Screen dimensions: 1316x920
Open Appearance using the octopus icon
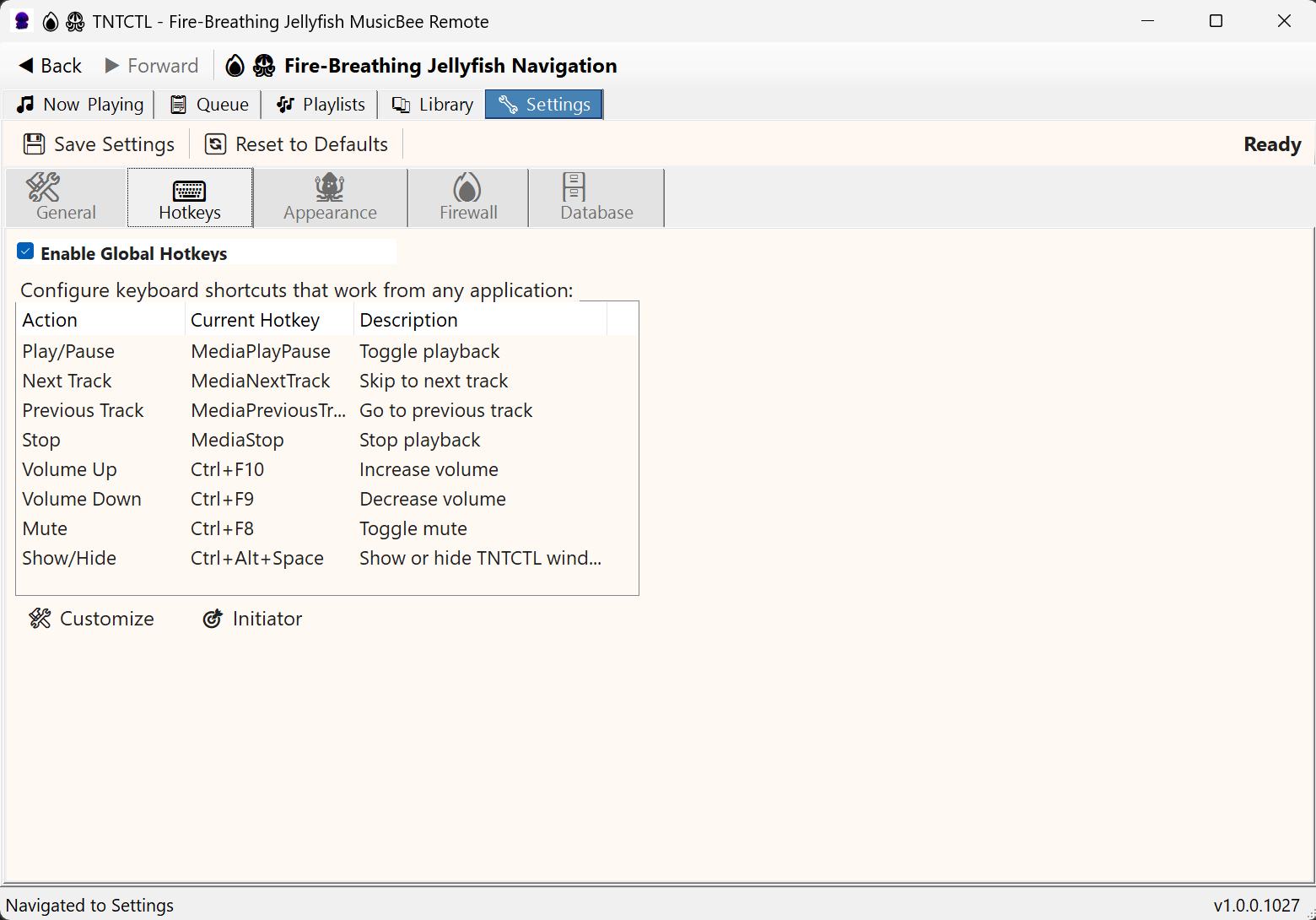click(x=329, y=187)
